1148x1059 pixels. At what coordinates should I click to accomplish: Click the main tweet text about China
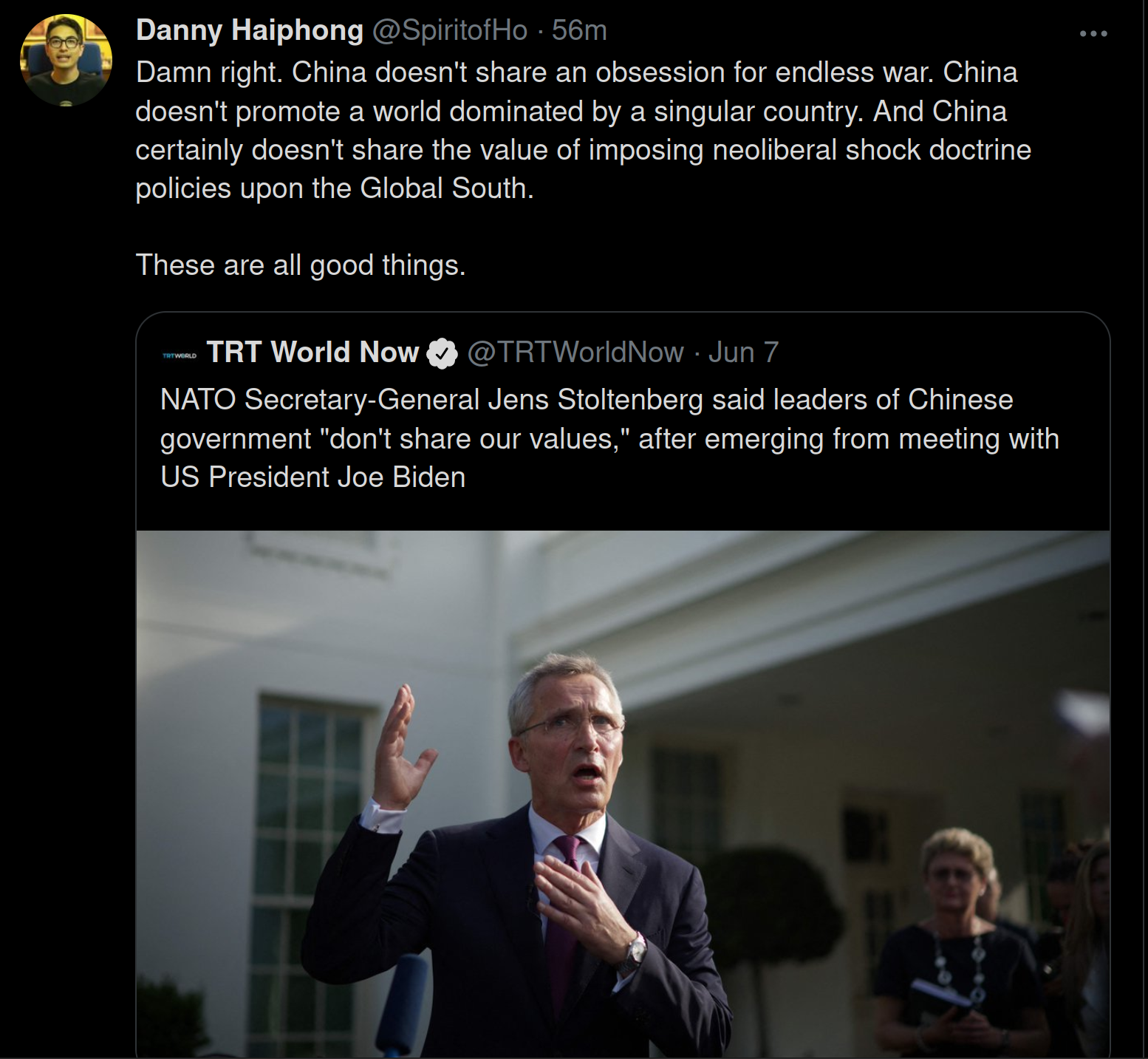pos(584,130)
